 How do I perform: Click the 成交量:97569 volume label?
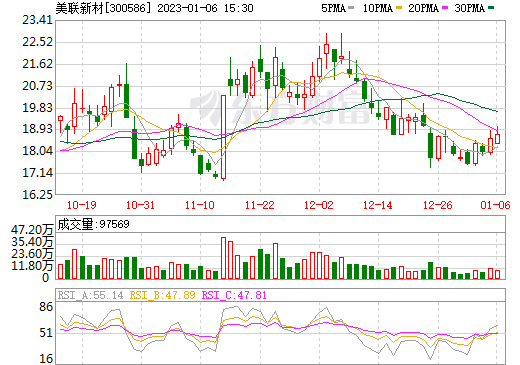pos(93,224)
